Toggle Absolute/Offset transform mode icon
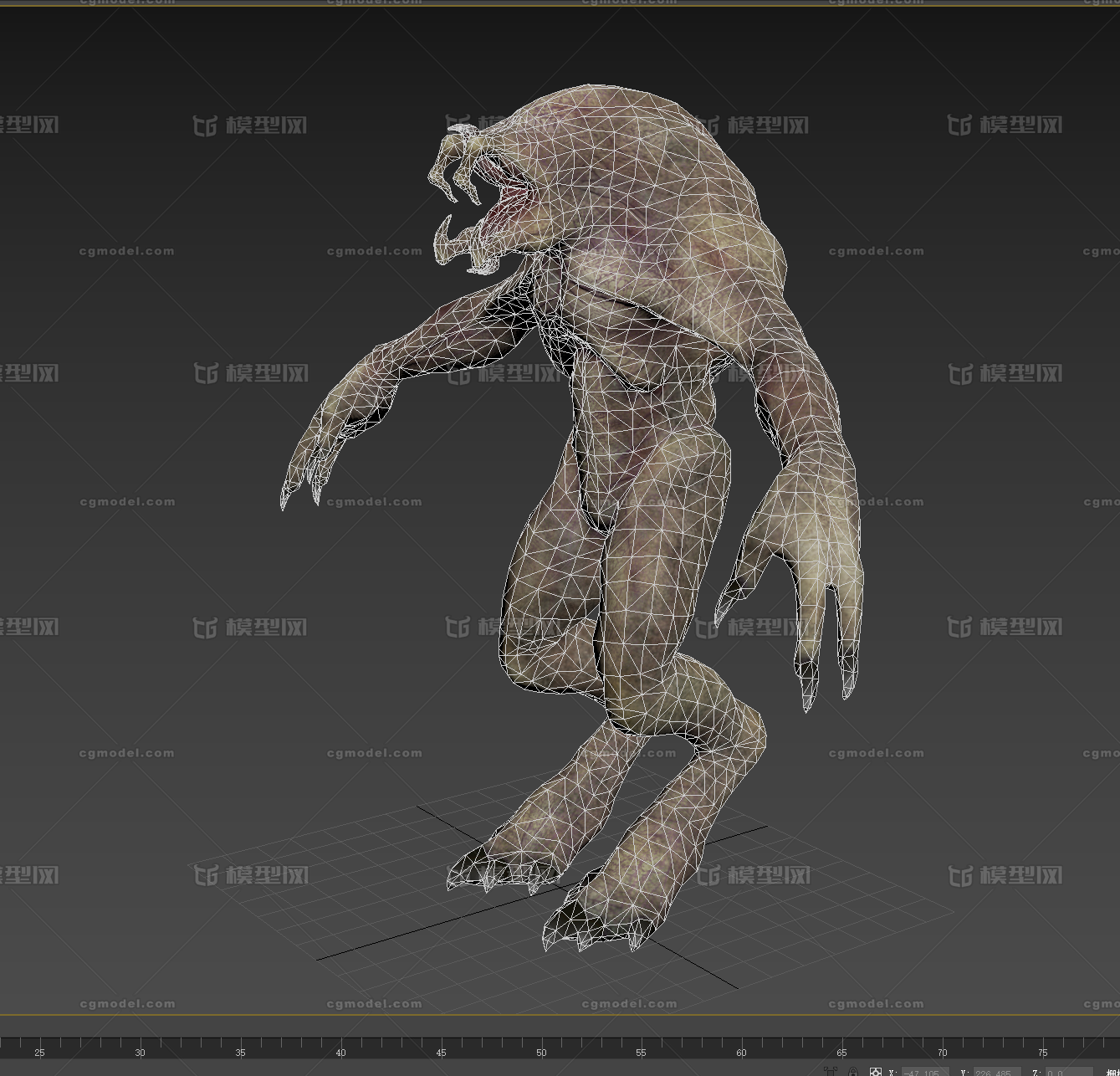1120x1076 pixels. pos(876,1072)
